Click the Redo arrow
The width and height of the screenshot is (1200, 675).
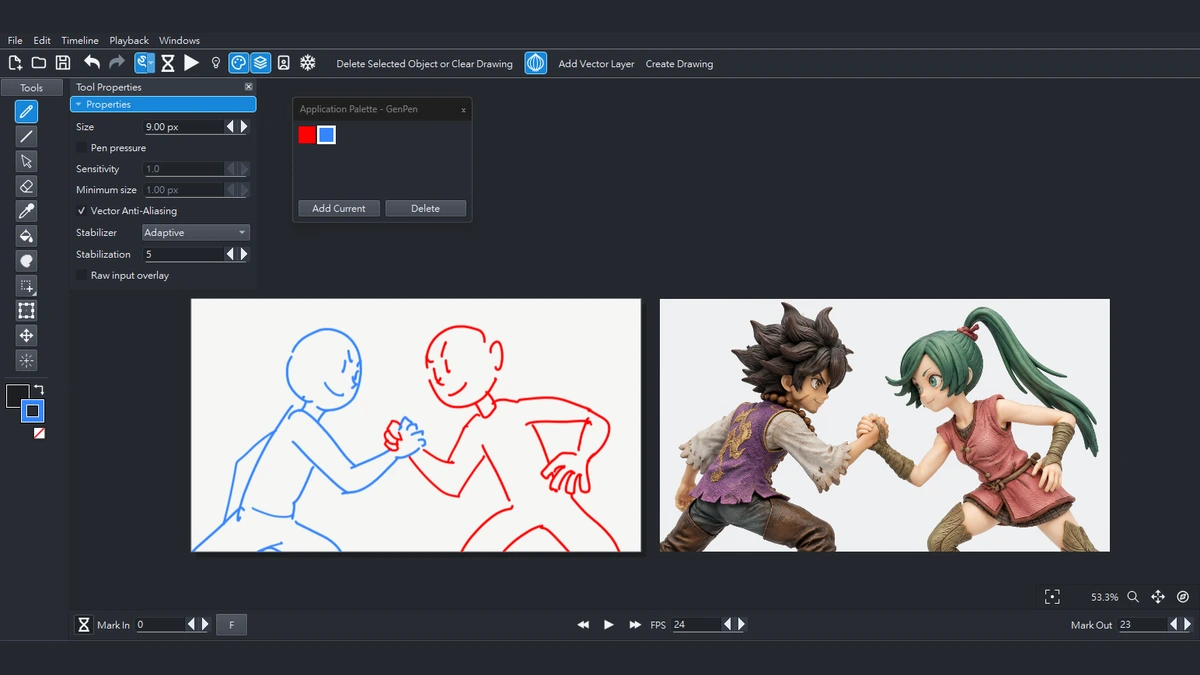pyautogui.click(x=117, y=63)
